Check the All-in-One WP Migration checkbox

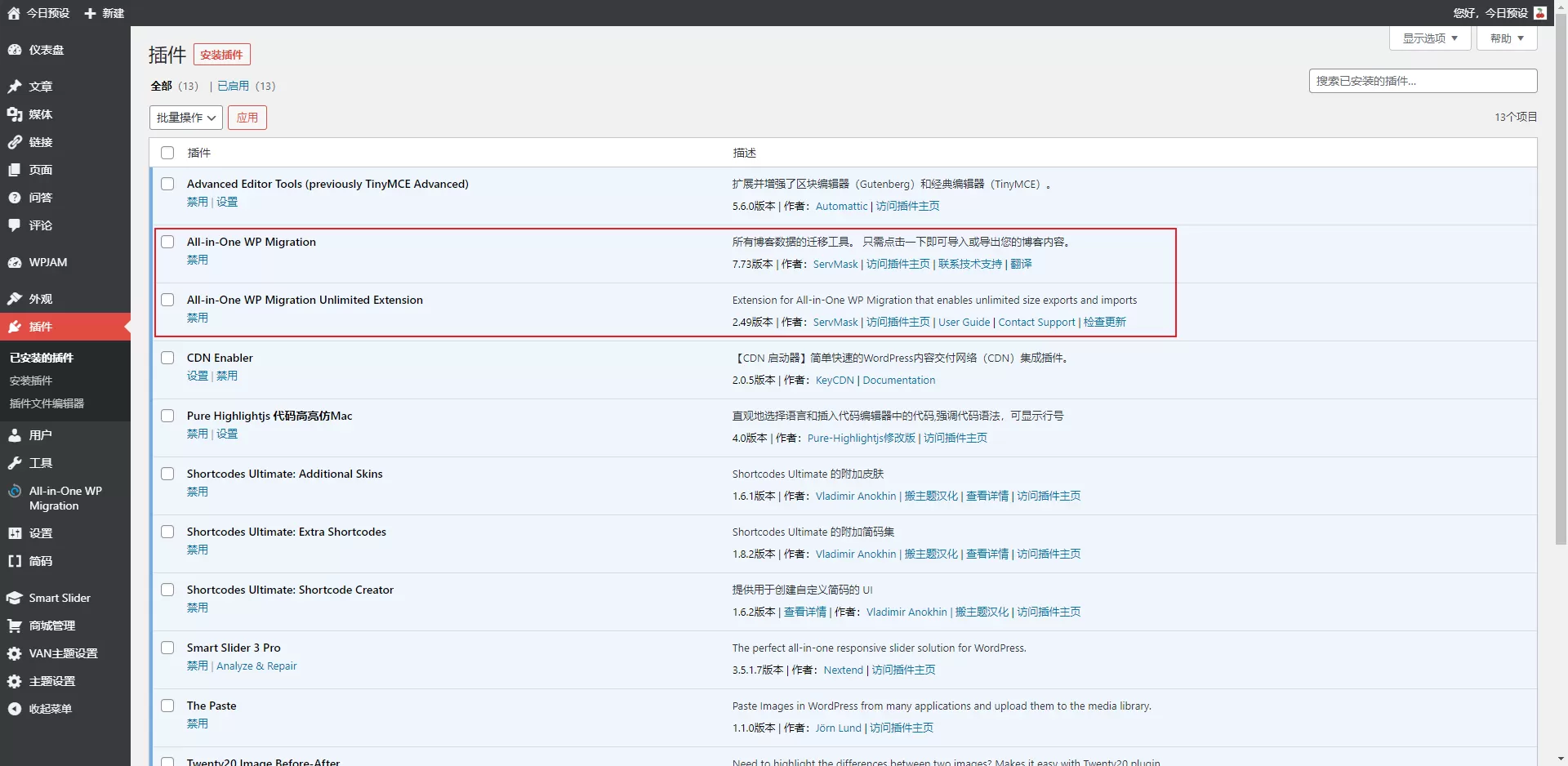coord(167,242)
